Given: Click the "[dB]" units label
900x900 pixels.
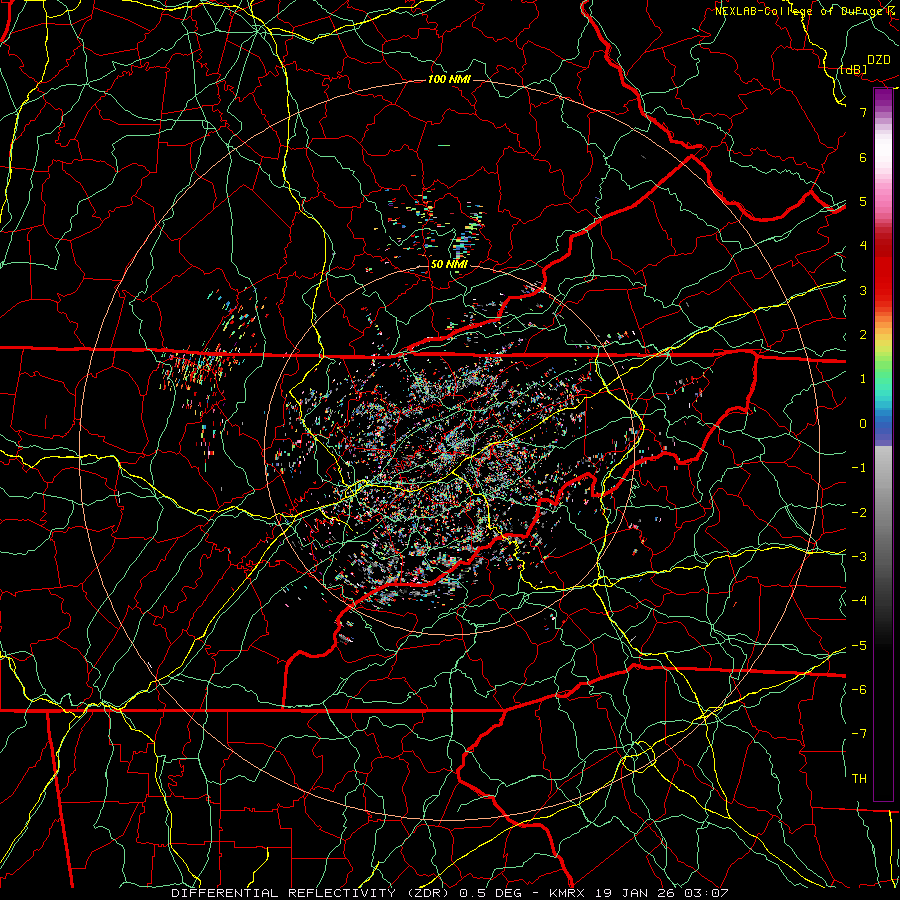Looking at the screenshot, I should pos(854,69).
